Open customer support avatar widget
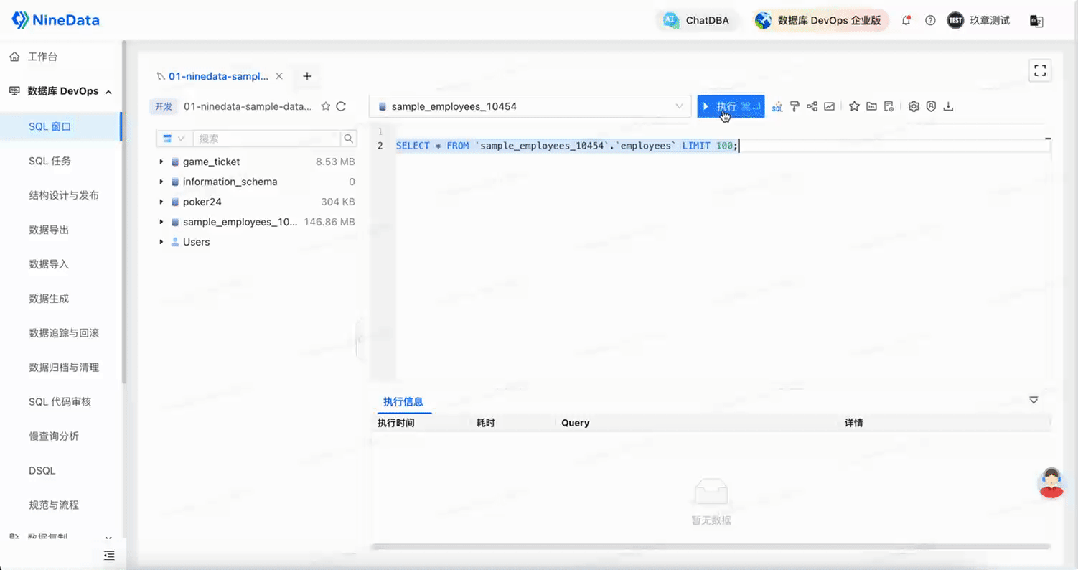 click(x=1051, y=483)
